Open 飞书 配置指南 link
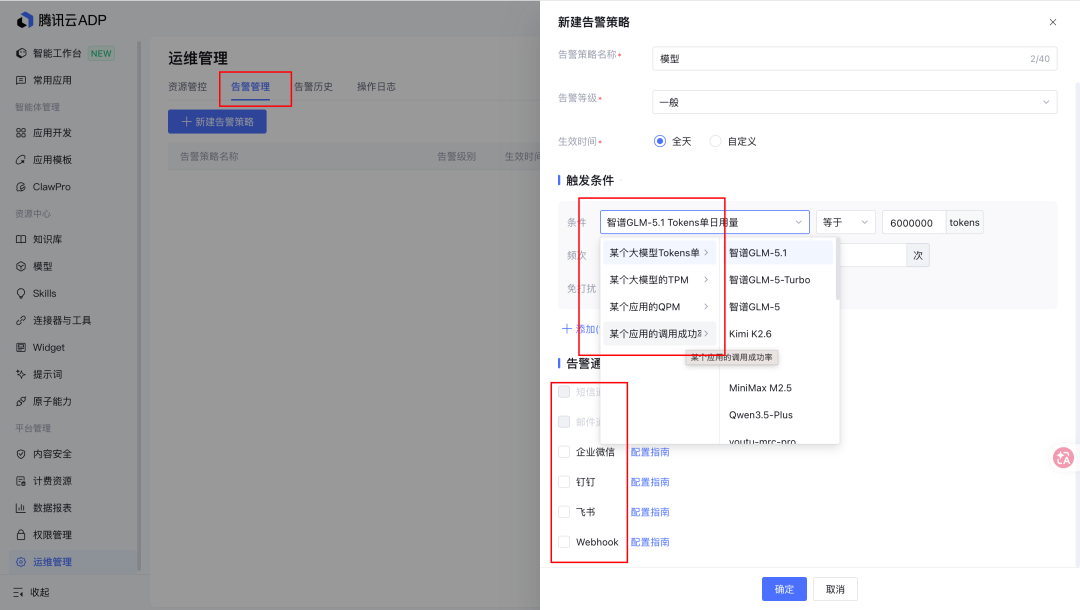 [650, 512]
